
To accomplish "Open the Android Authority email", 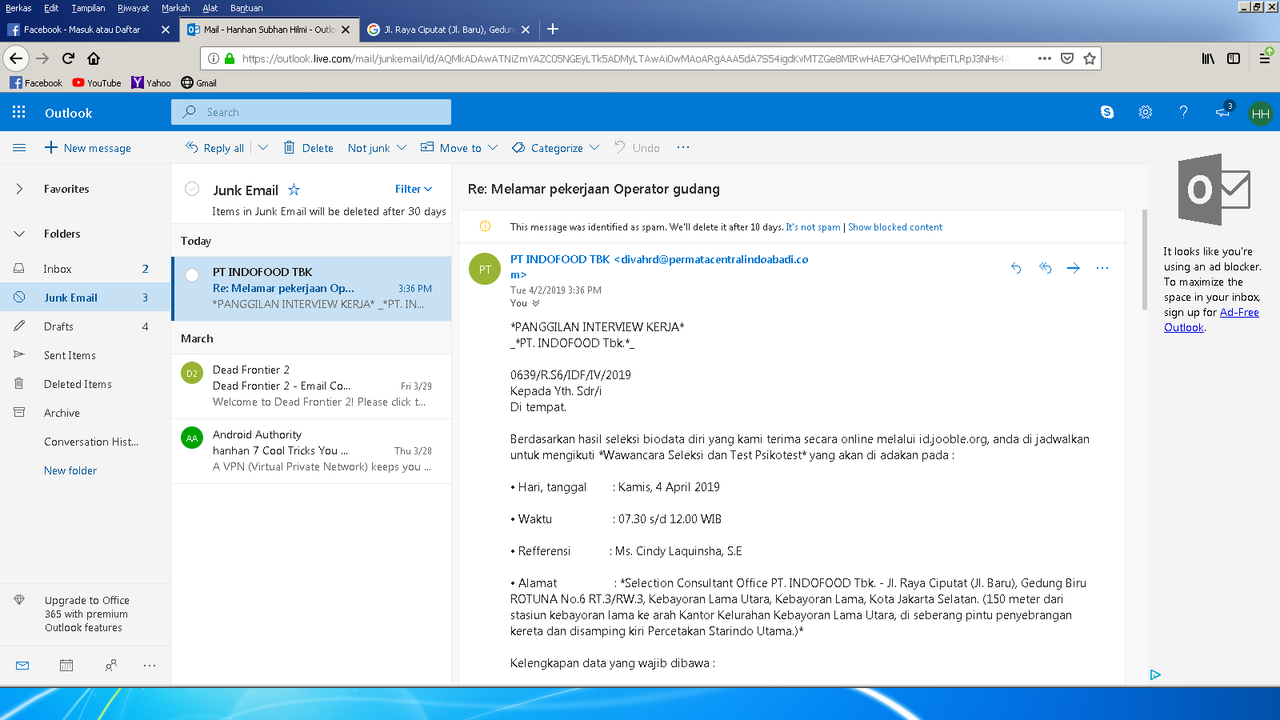I will (x=311, y=451).
